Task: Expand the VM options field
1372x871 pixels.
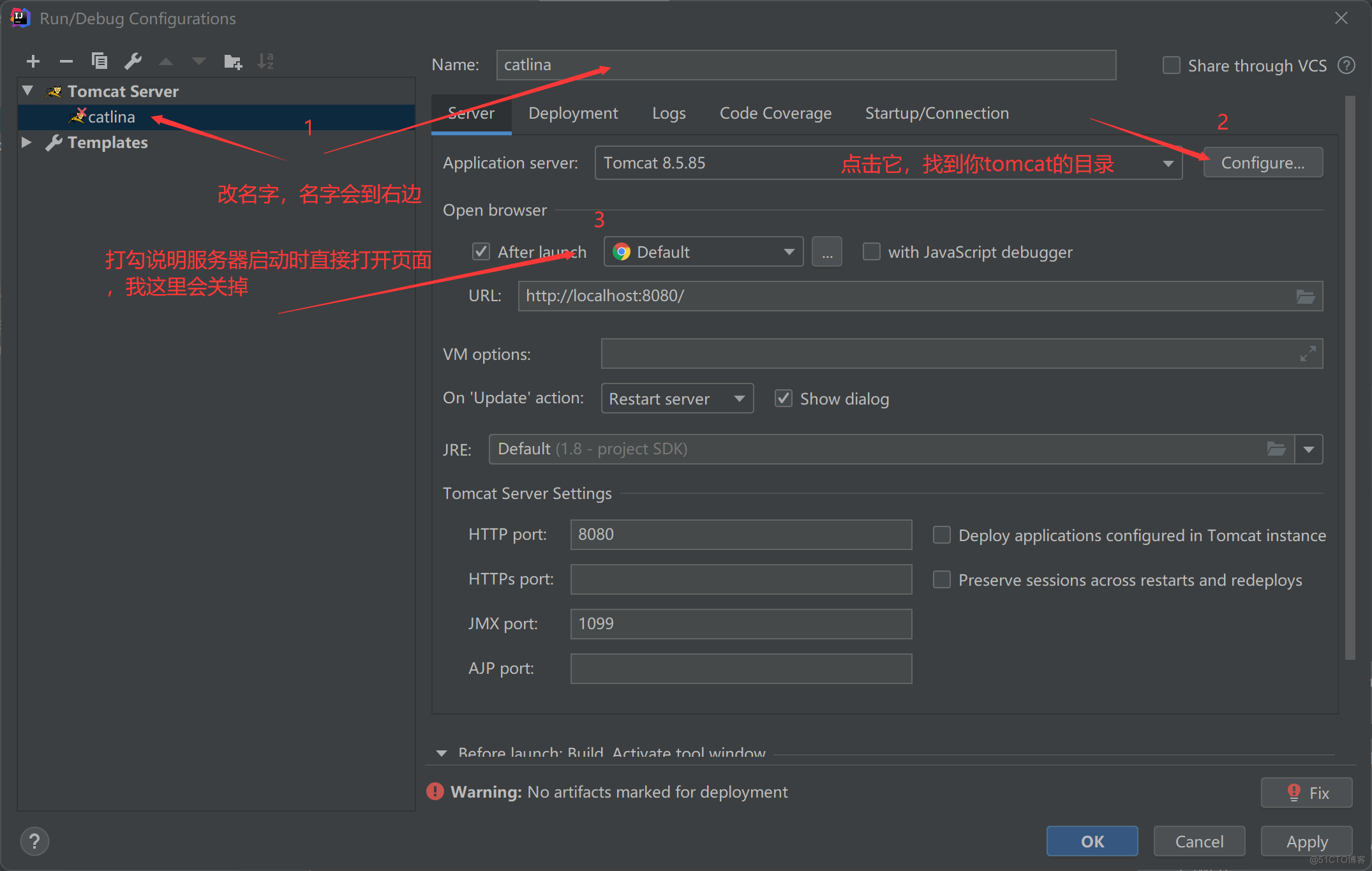Action: pyautogui.click(x=1308, y=354)
